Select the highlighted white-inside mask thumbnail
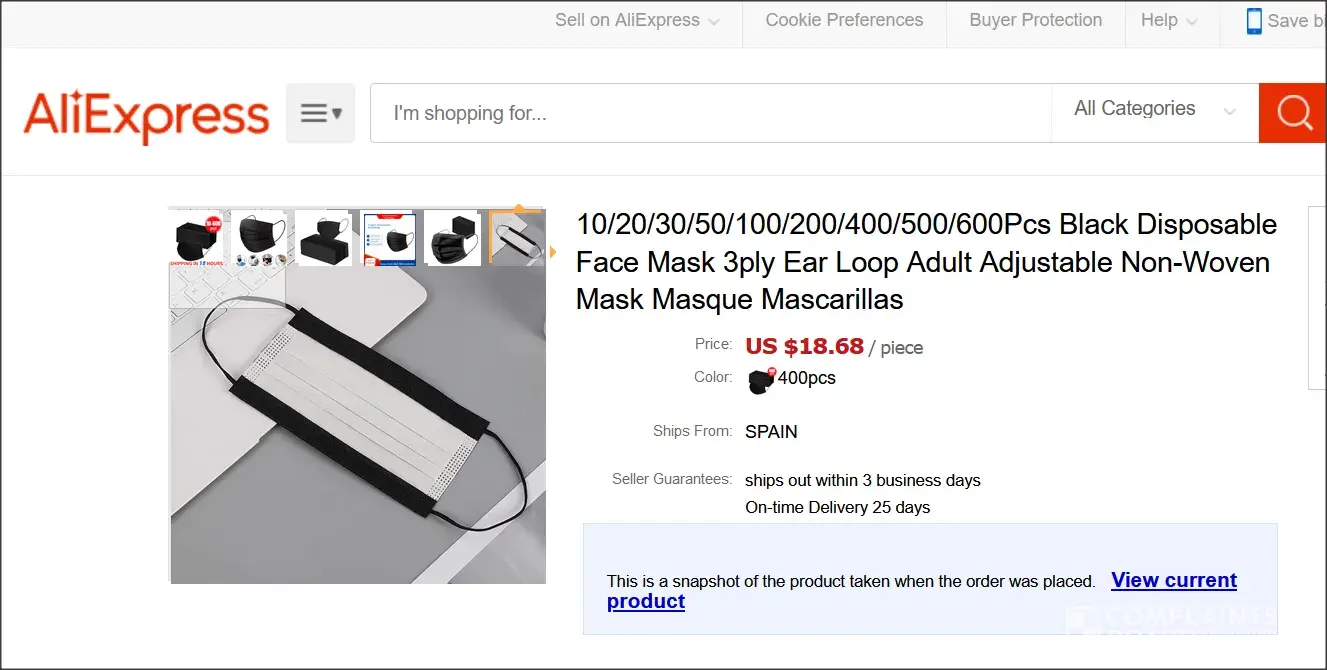 point(515,238)
